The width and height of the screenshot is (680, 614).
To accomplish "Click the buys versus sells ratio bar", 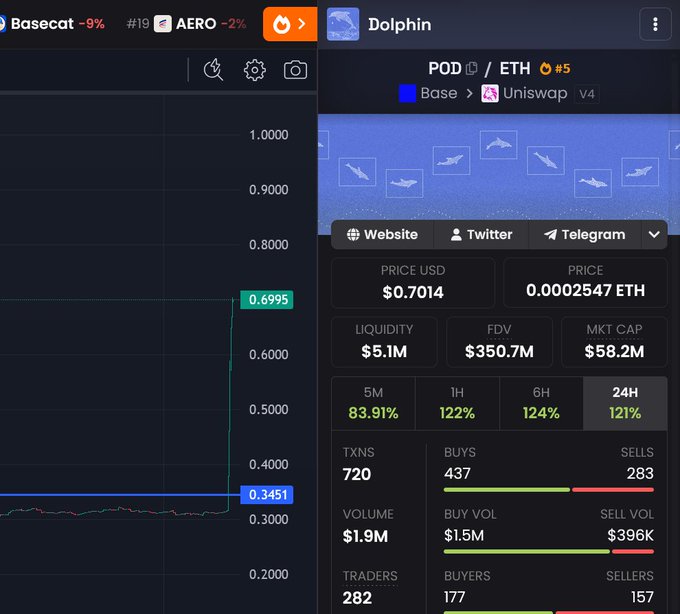I will tap(549, 490).
